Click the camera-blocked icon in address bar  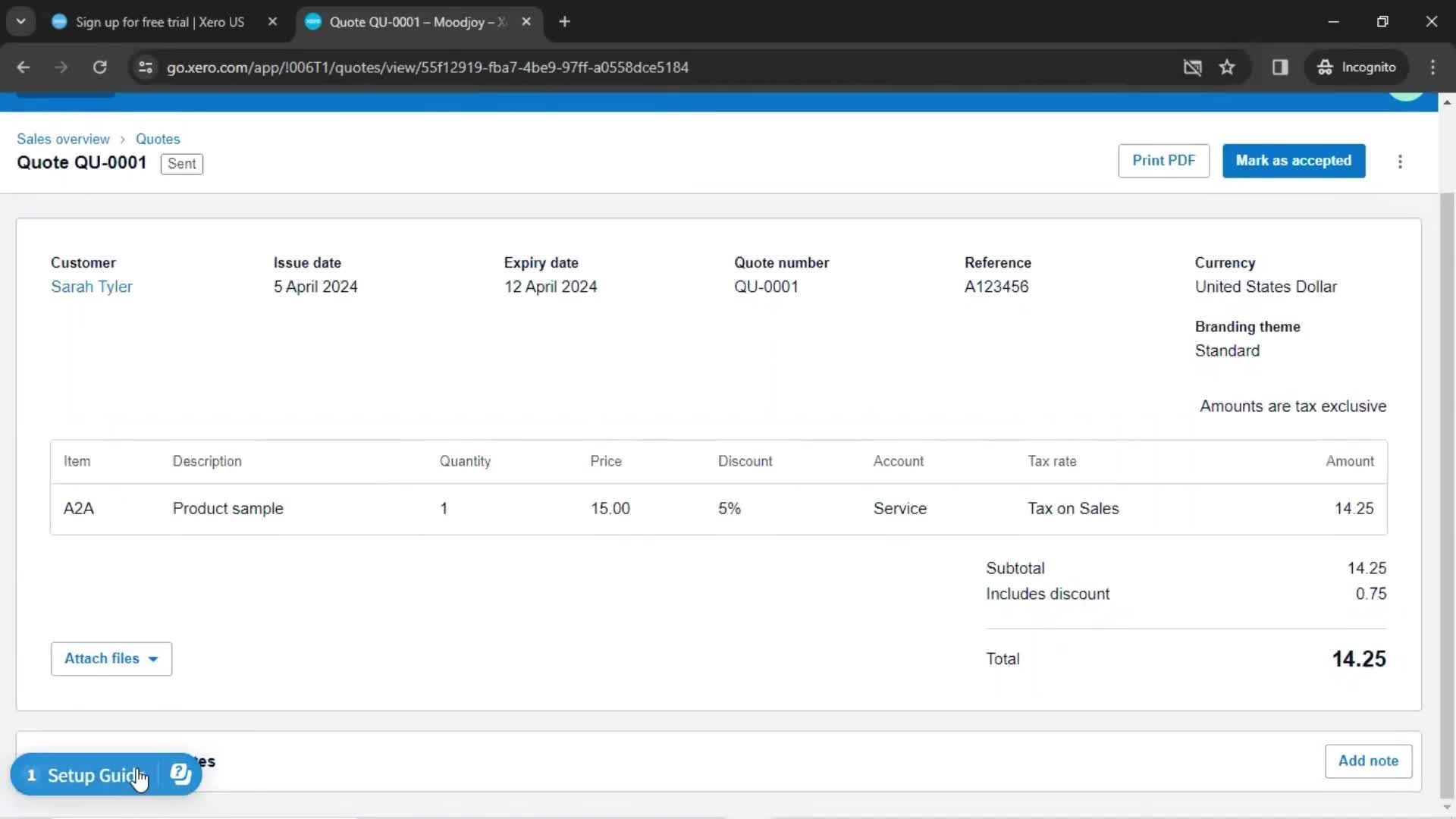(x=1192, y=67)
